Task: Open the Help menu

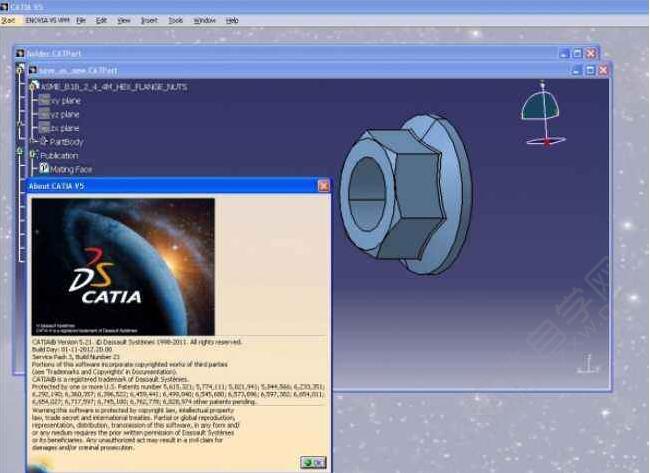Action: point(232,20)
